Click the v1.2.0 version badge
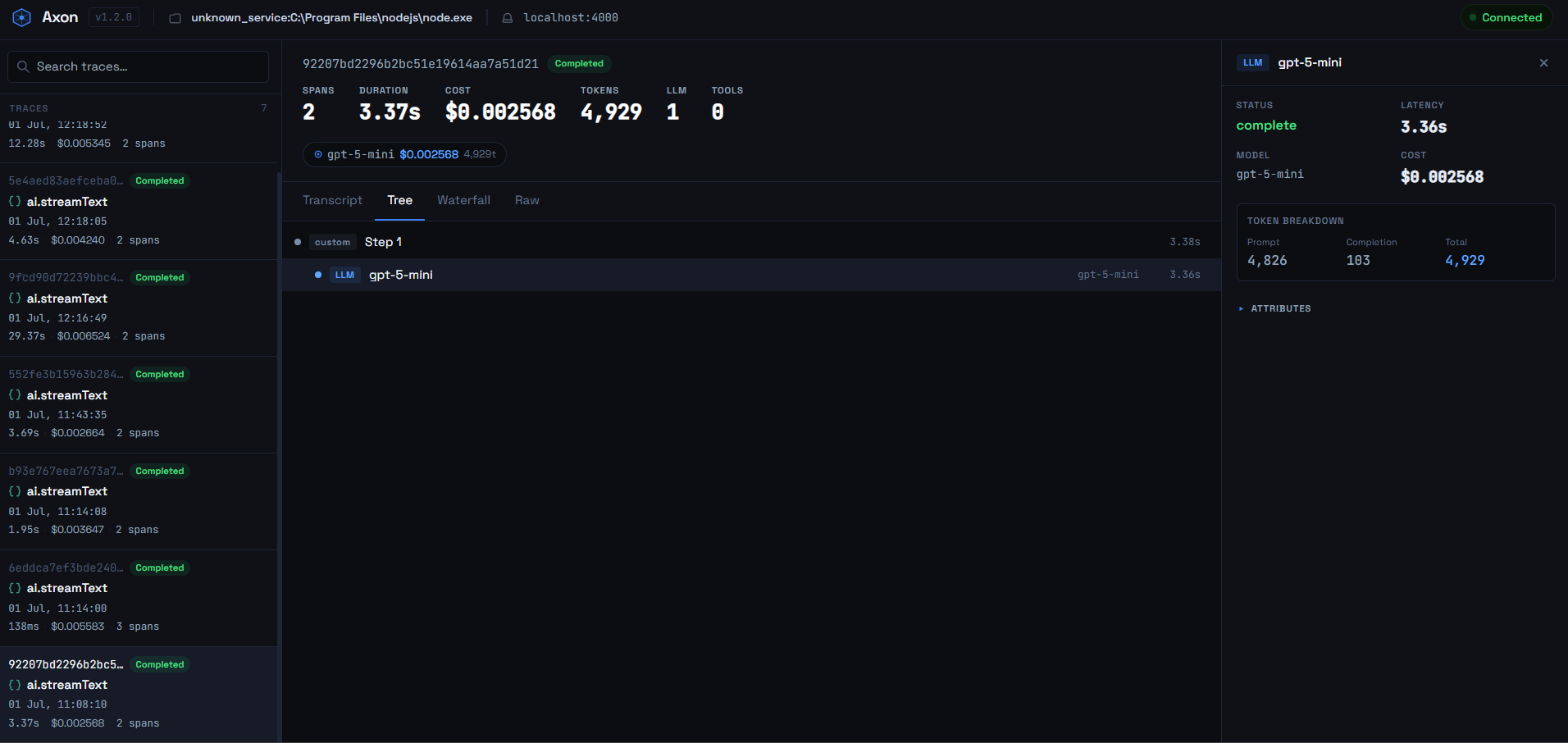Viewport: 1568px width, 743px height. pos(113,17)
